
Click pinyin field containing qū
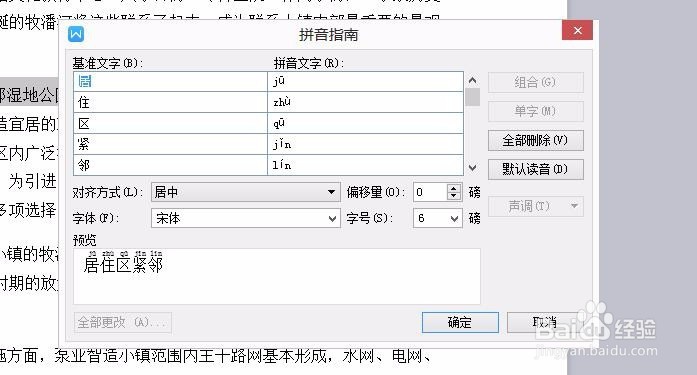tap(365, 124)
